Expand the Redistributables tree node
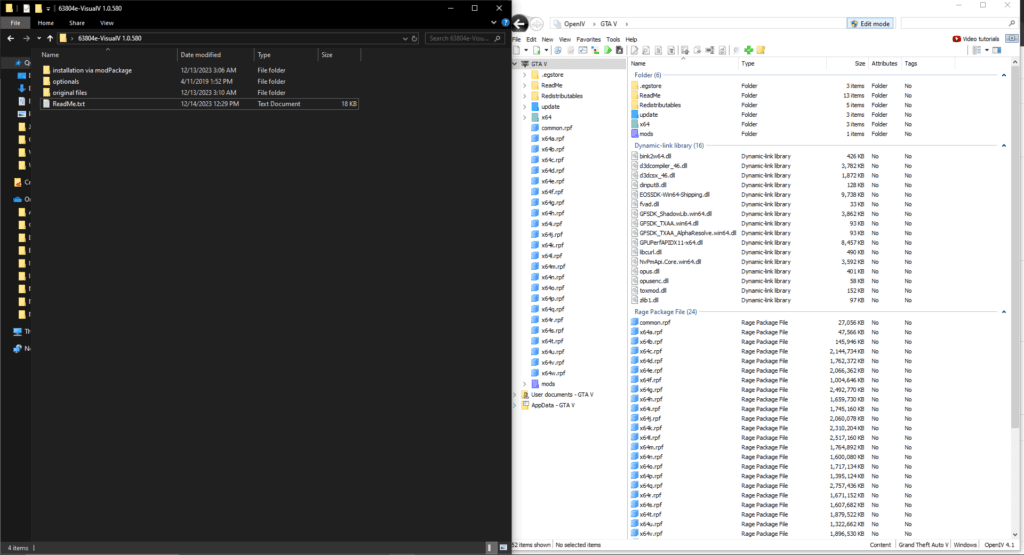The image size is (1024, 555). (523, 96)
